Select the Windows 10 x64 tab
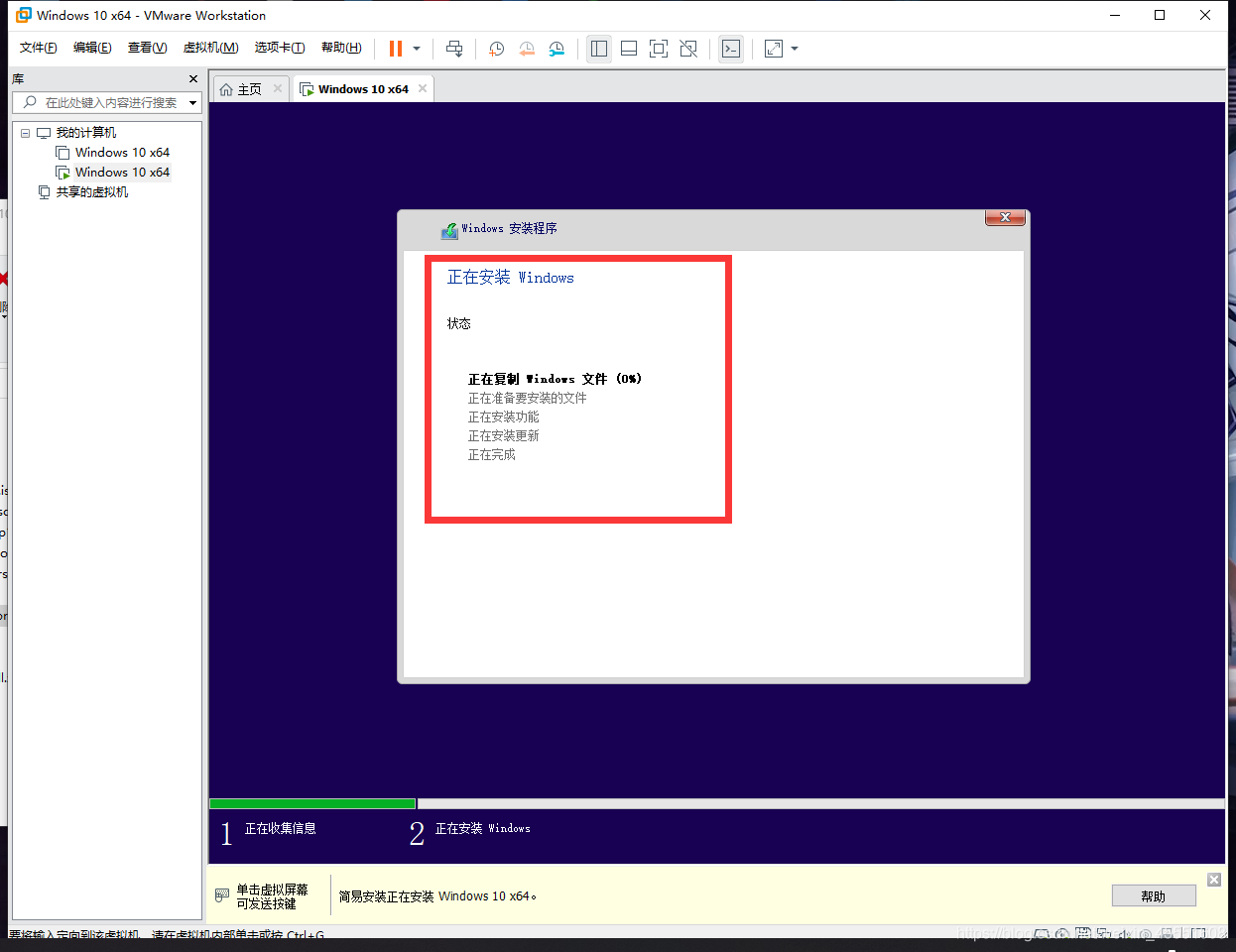 coord(363,89)
